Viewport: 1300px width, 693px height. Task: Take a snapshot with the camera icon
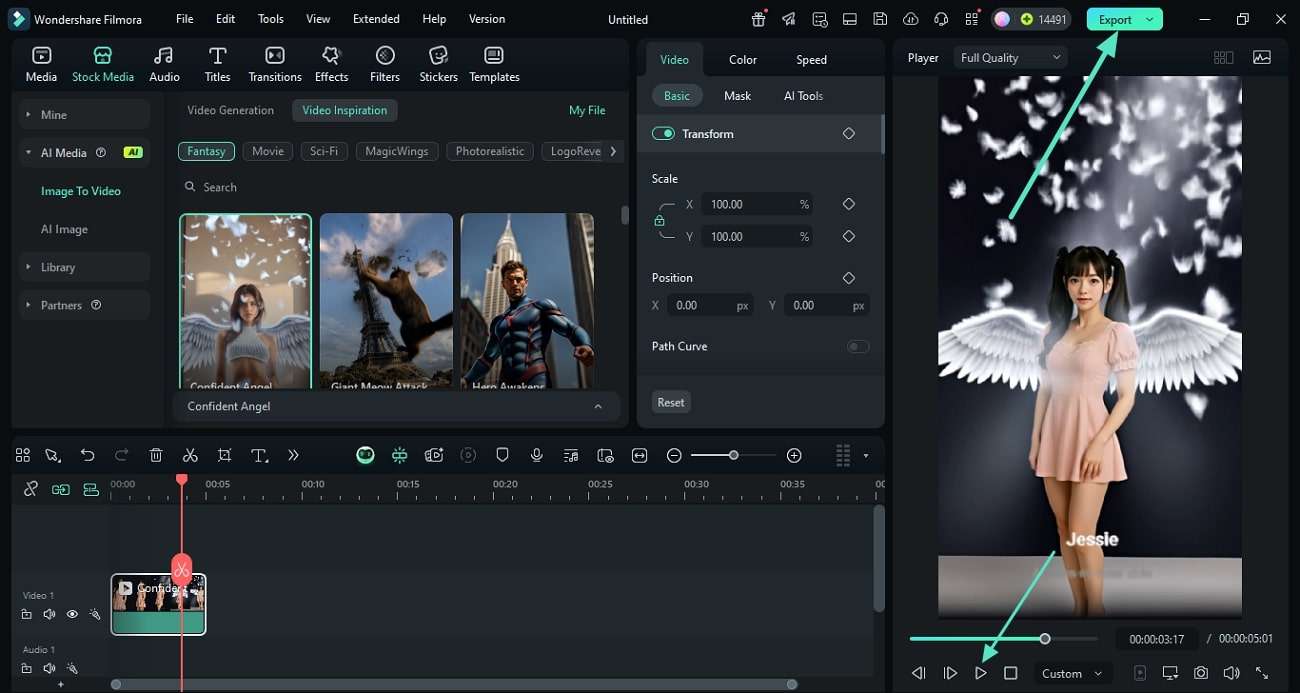tap(1201, 673)
